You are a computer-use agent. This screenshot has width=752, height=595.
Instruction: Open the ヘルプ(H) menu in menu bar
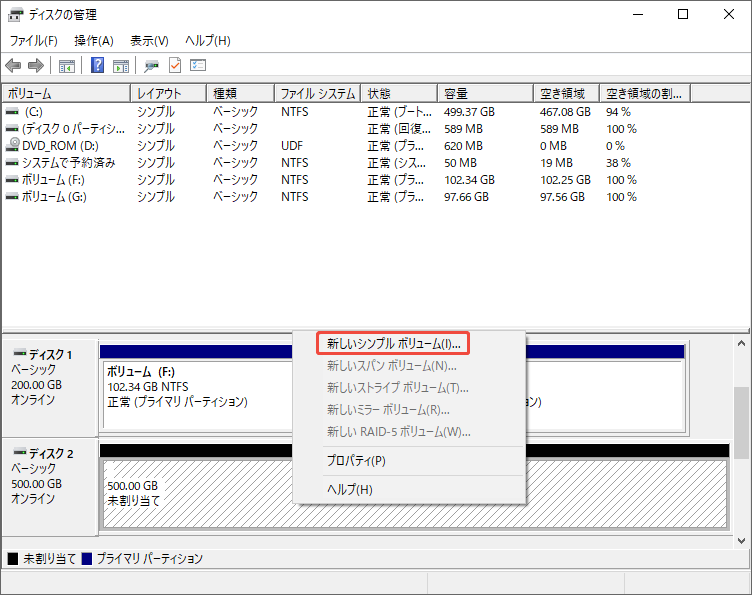(208, 41)
